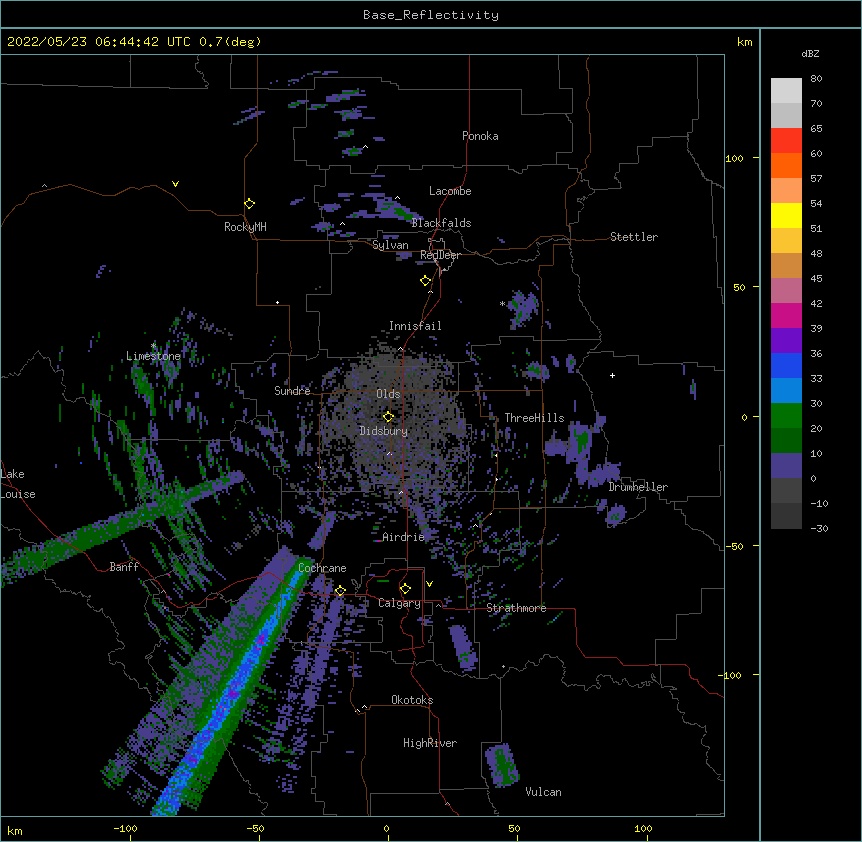Click the 80 value in dBZ legend

tap(816, 79)
